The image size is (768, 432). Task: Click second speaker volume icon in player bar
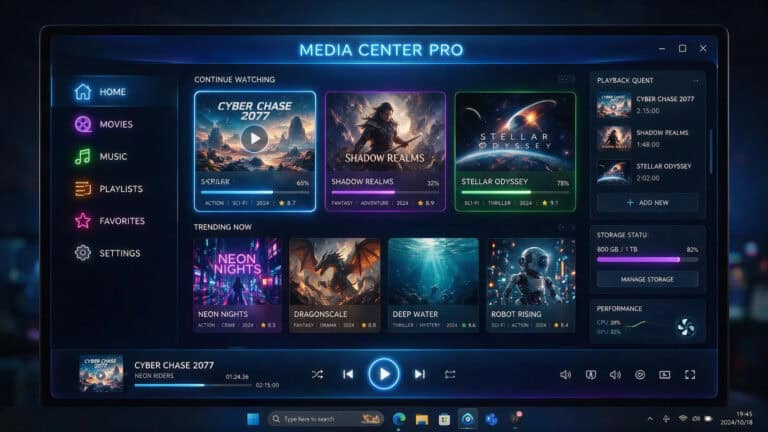click(x=615, y=375)
